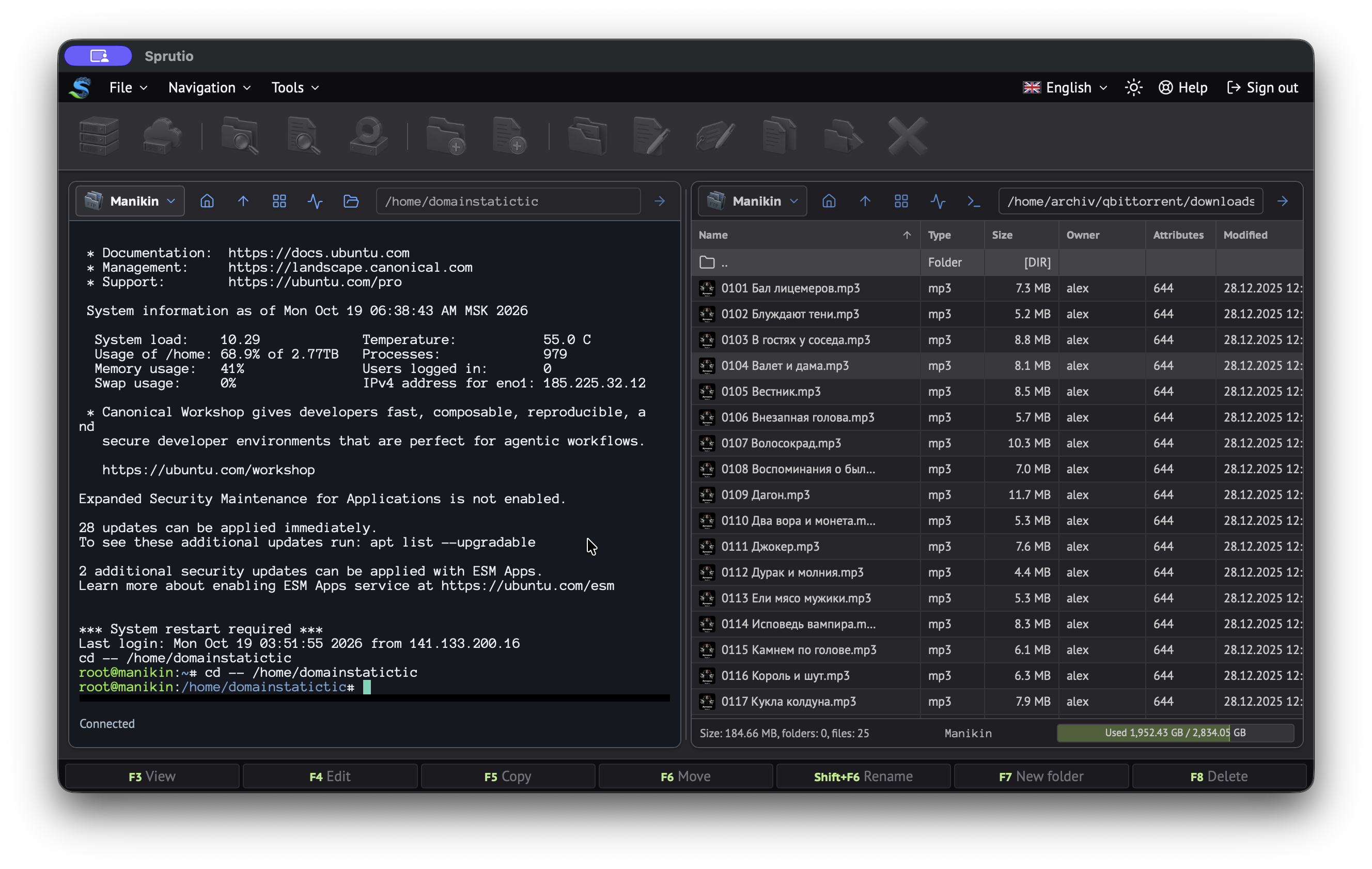
Task: Go up one level in right panel
Action: tap(865, 201)
